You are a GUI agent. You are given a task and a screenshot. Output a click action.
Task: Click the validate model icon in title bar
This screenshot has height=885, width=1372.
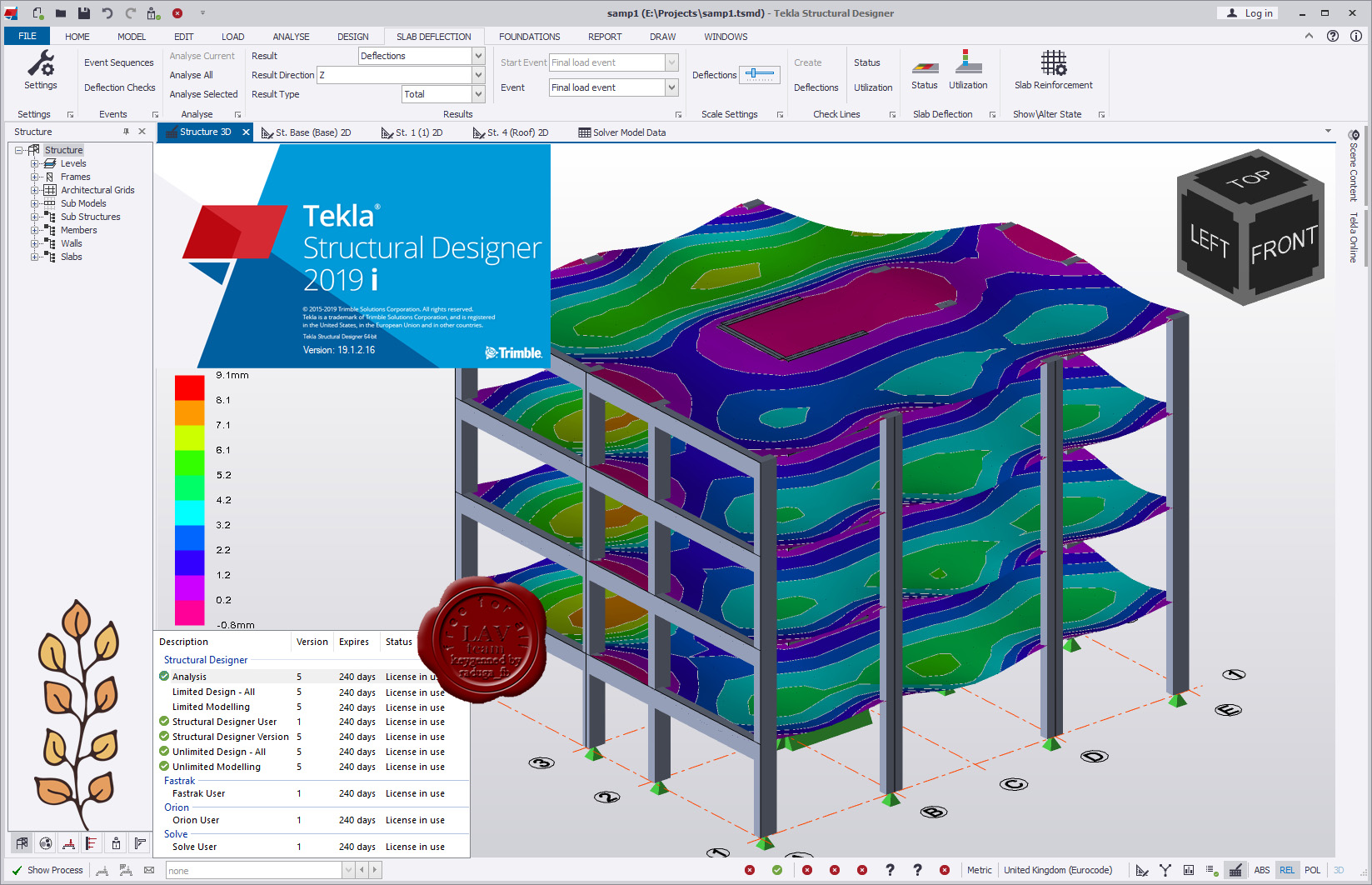click(x=153, y=13)
